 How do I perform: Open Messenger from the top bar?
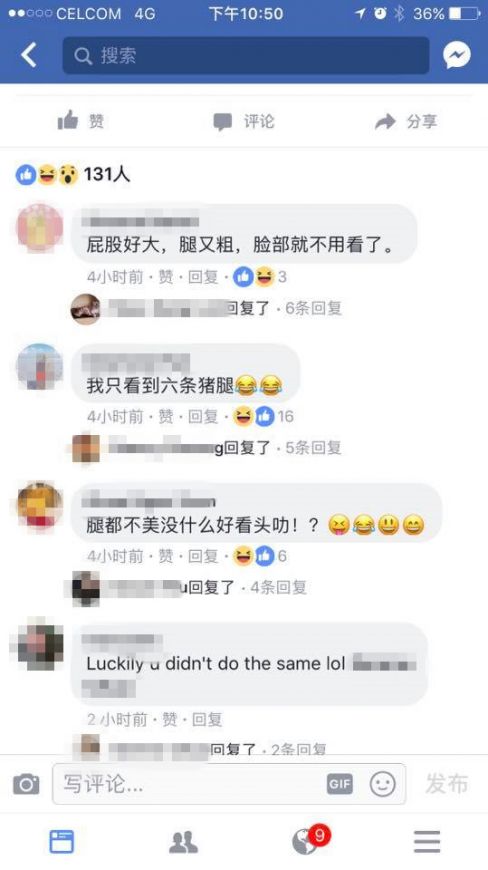(456, 55)
